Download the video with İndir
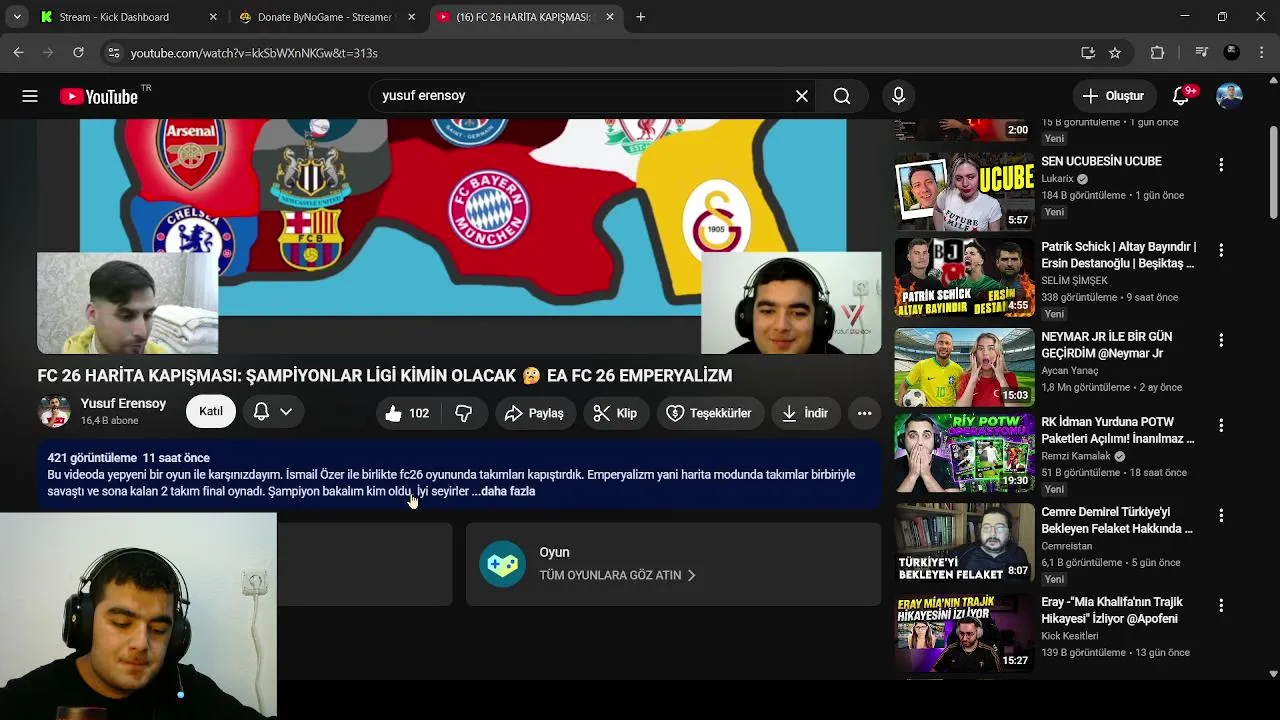This screenshot has height=720, width=1280. [x=805, y=413]
